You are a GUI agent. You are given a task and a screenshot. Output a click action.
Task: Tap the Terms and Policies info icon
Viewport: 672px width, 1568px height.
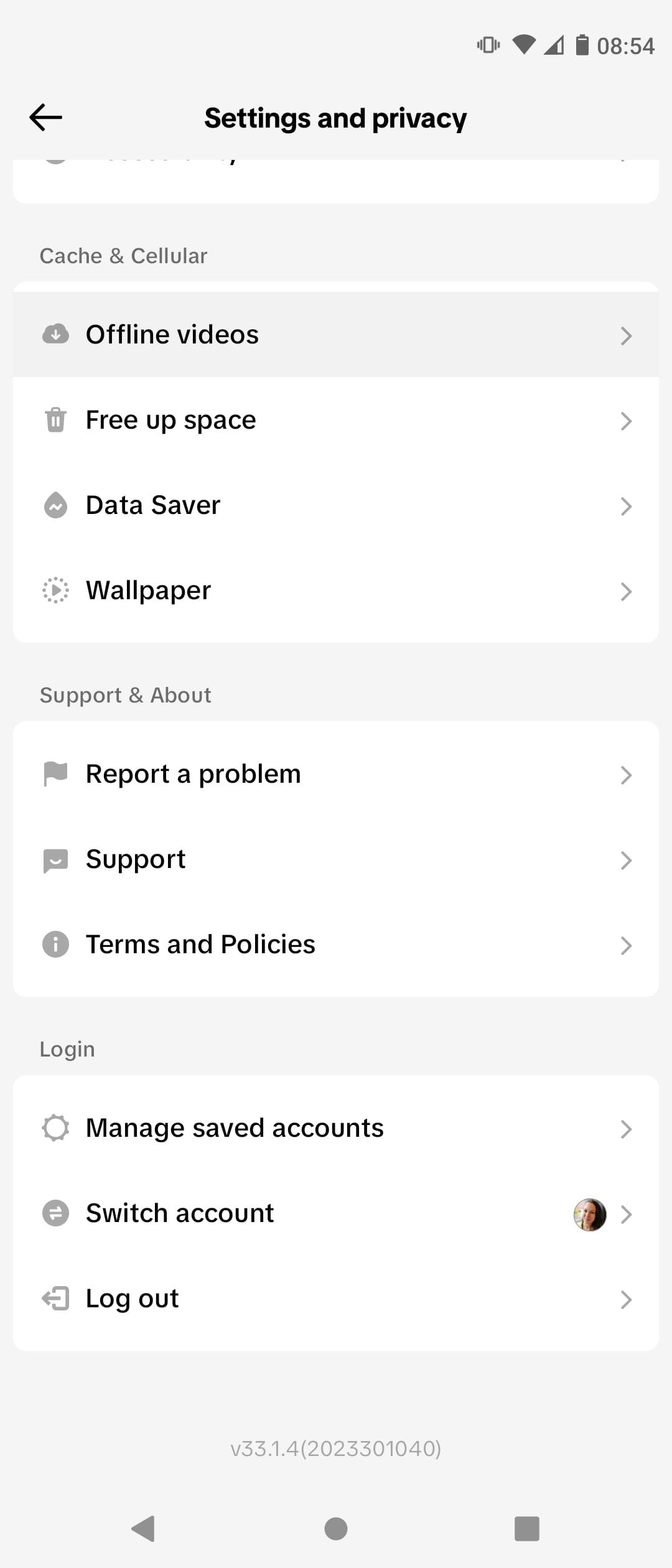55,945
